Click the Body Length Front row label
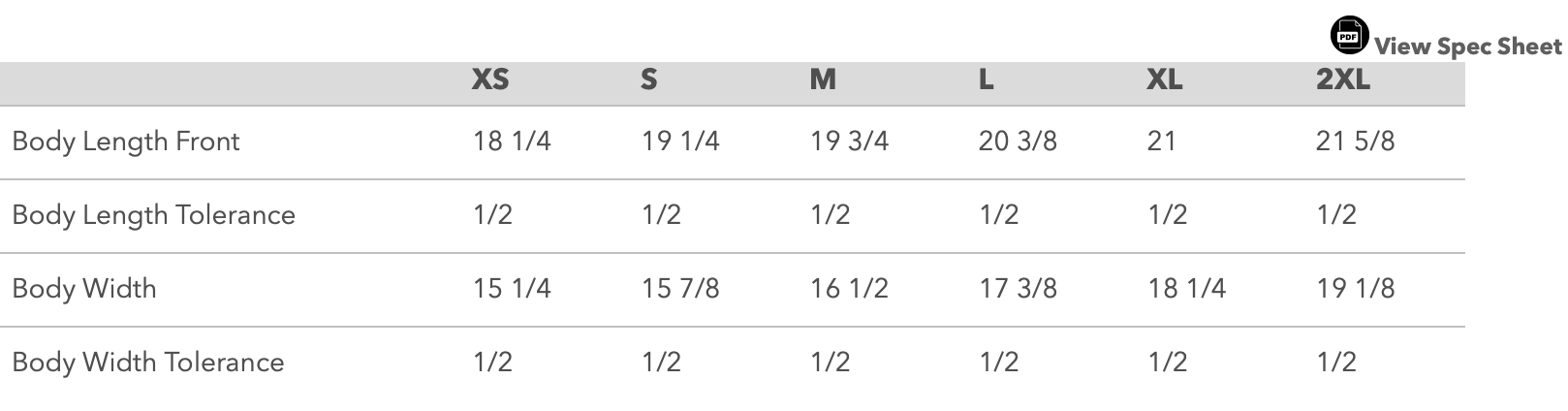 click(x=126, y=142)
